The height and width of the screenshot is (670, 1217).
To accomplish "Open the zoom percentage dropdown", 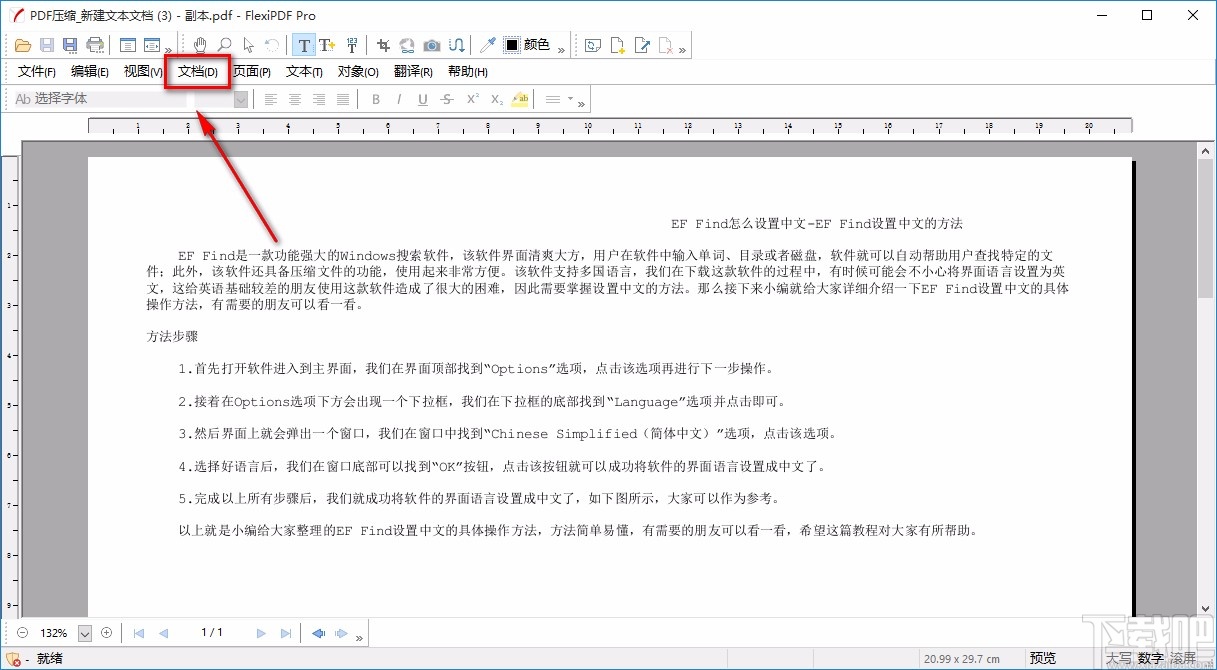I will click(x=85, y=633).
